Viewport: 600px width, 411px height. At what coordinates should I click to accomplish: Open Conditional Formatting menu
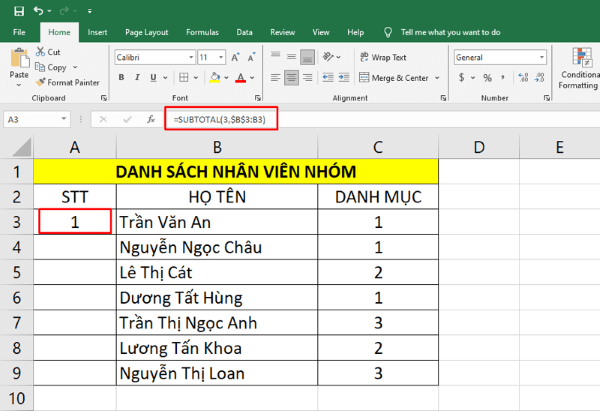(x=581, y=69)
